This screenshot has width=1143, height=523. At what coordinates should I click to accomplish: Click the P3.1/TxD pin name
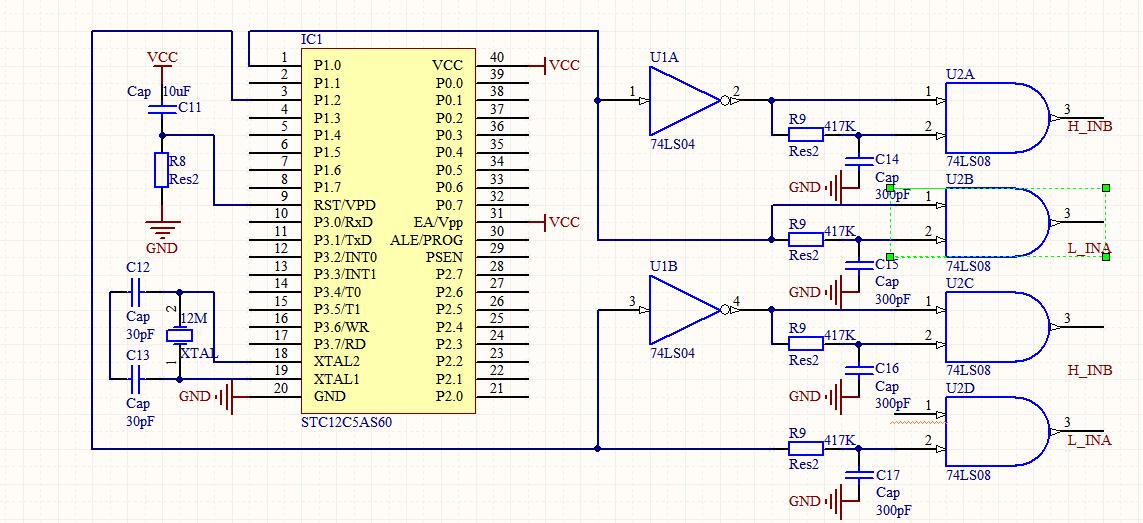pos(342,240)
